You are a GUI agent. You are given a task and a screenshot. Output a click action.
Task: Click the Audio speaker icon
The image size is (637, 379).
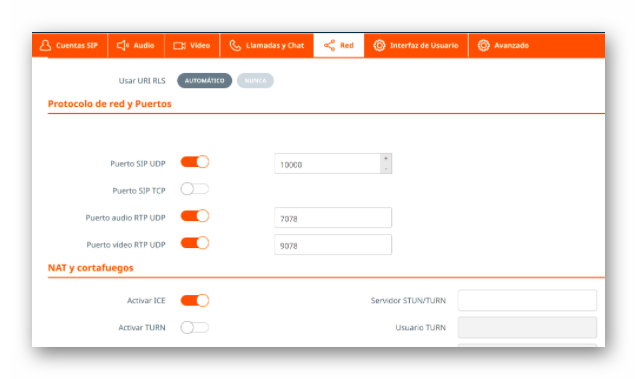point(123,45)
